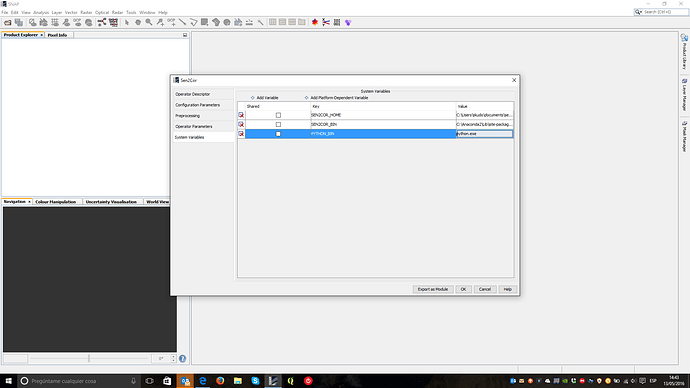Click the sessions toolbar icon beside Open Product
Screen dimensions: 690x388
click(19, 22)
